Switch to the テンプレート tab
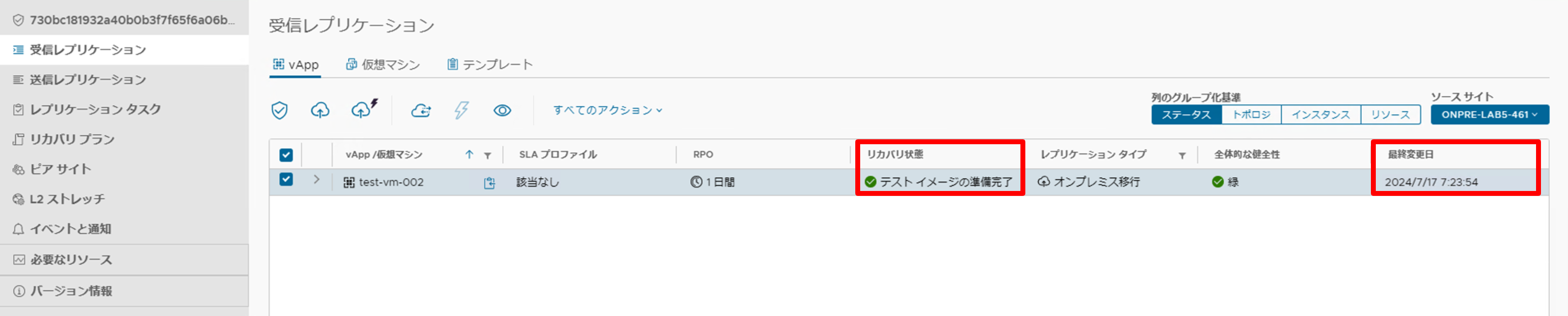Viewport: 1568px width, 316px height. [x=490, y=64]
